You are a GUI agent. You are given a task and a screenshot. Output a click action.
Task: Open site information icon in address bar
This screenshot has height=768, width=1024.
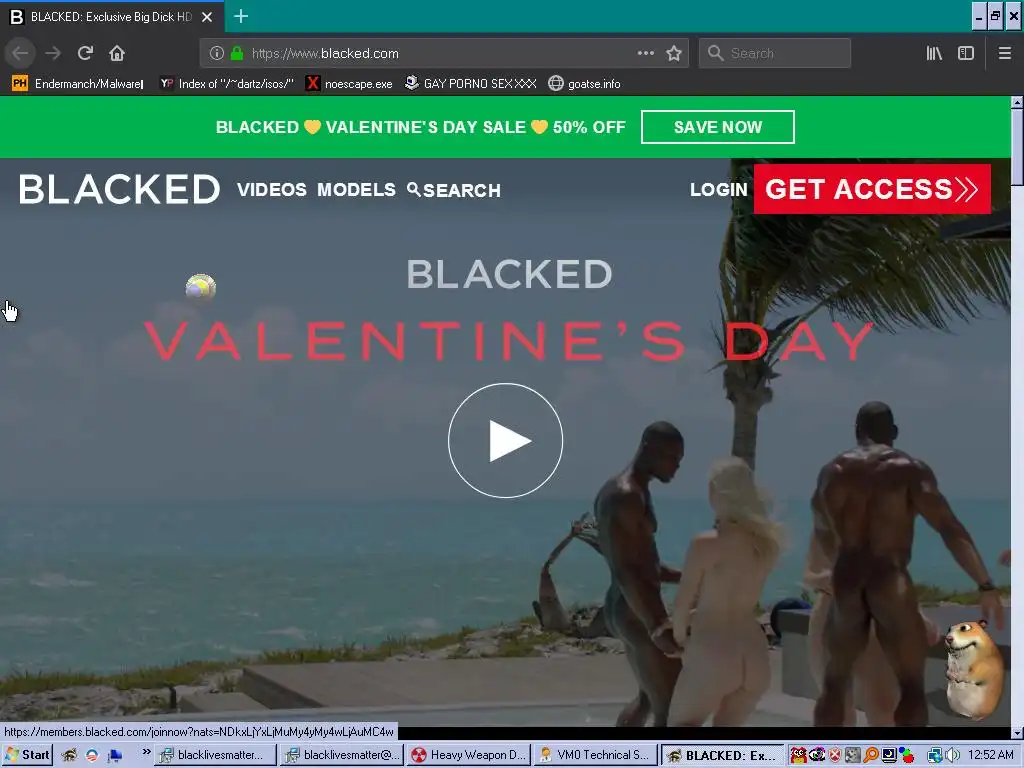pyautogui.click(x=217, y=54)
